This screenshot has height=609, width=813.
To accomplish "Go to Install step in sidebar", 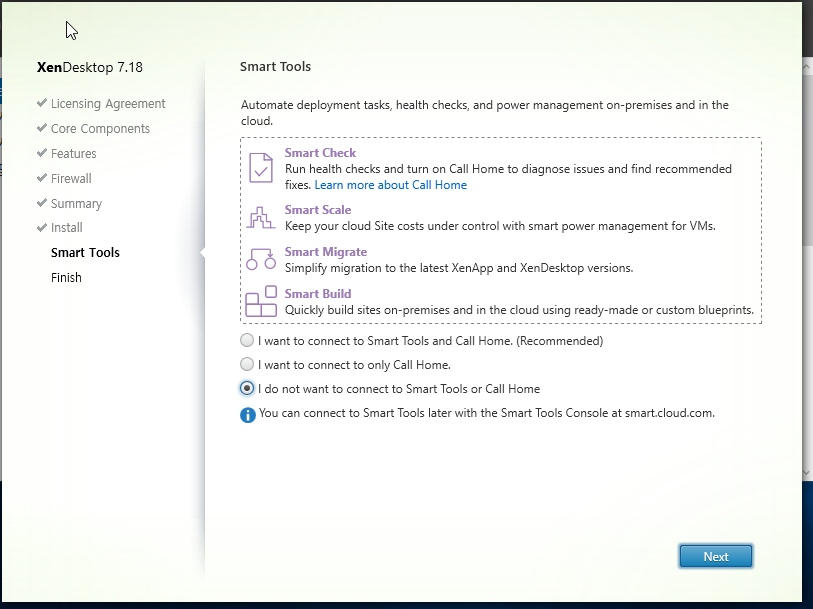I will (x=66, y=228).
